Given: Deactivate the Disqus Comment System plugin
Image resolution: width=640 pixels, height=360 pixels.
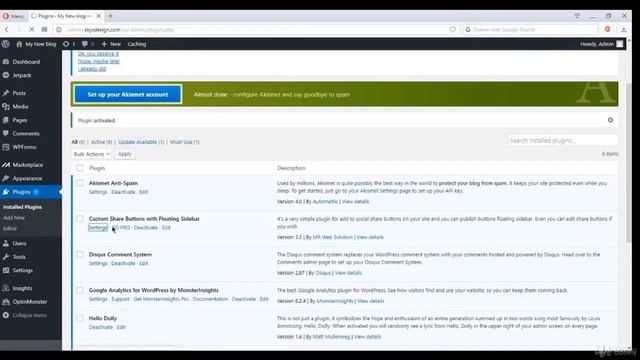Looking at the screenshot, I should point(123,263).
